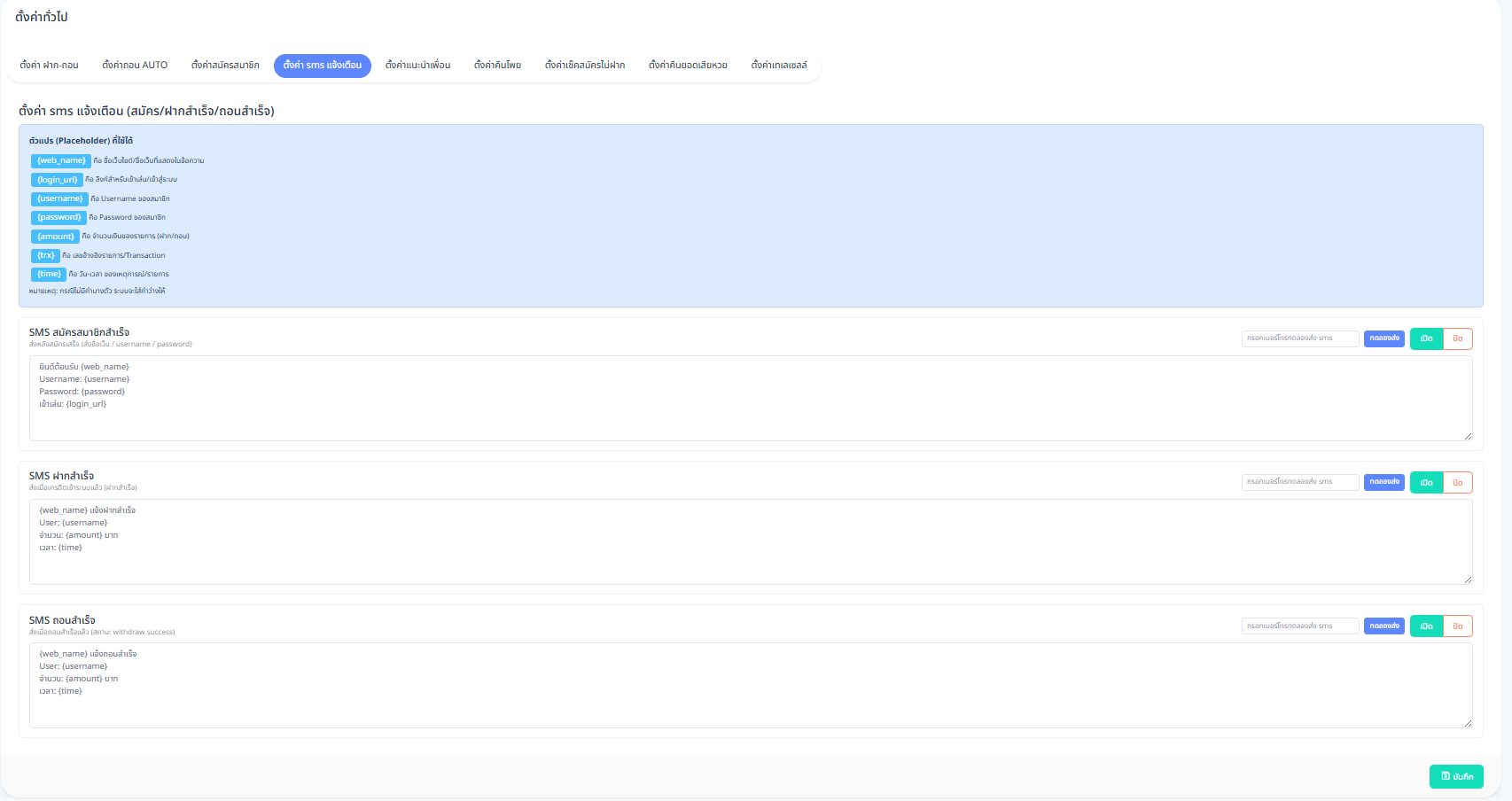Switch to the ตั้งค่าถอน AUTO tab
1512x801 pixels.
pos(135,66)
